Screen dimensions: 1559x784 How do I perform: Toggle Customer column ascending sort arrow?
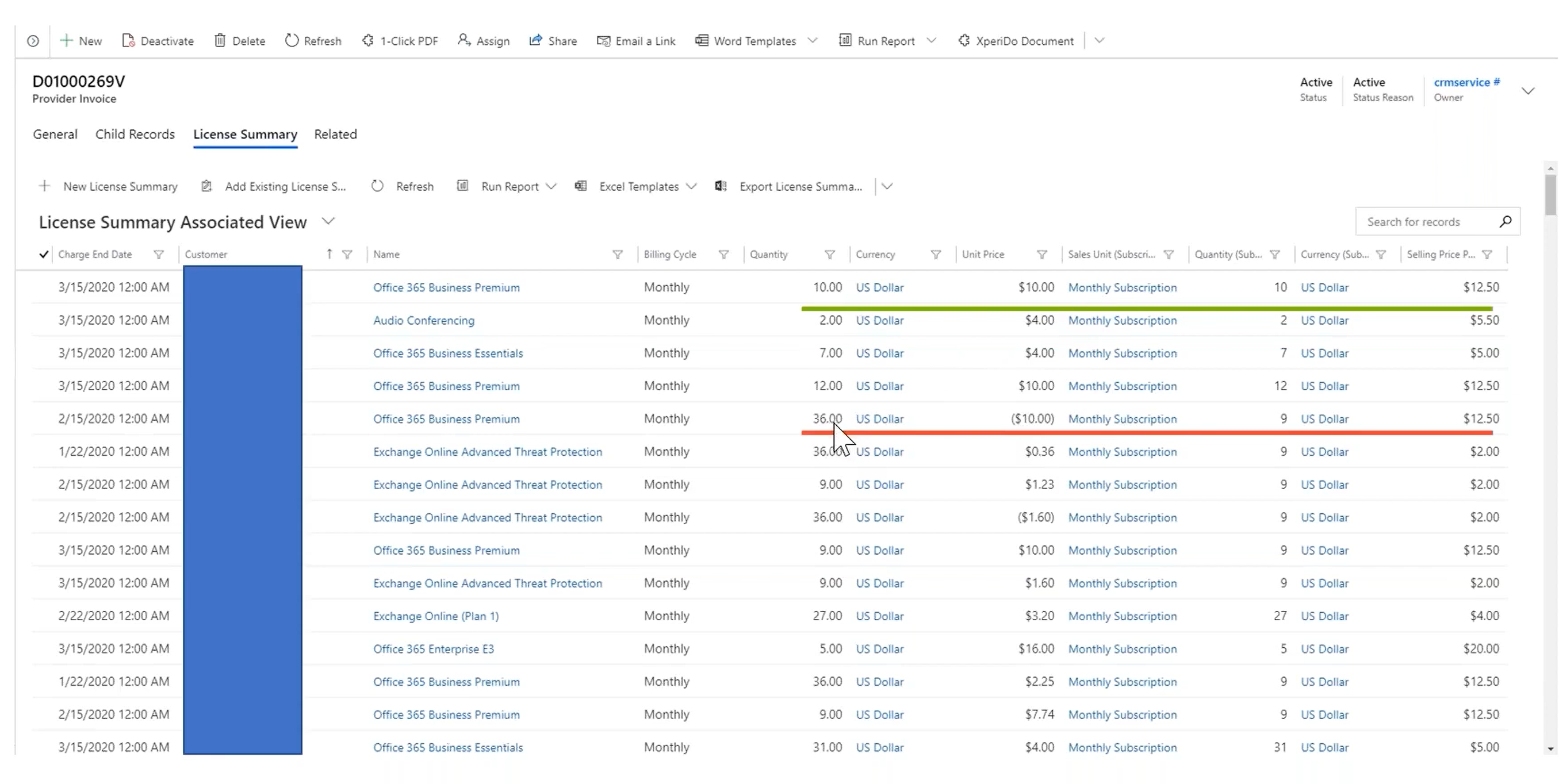click(x=330, y=254)
